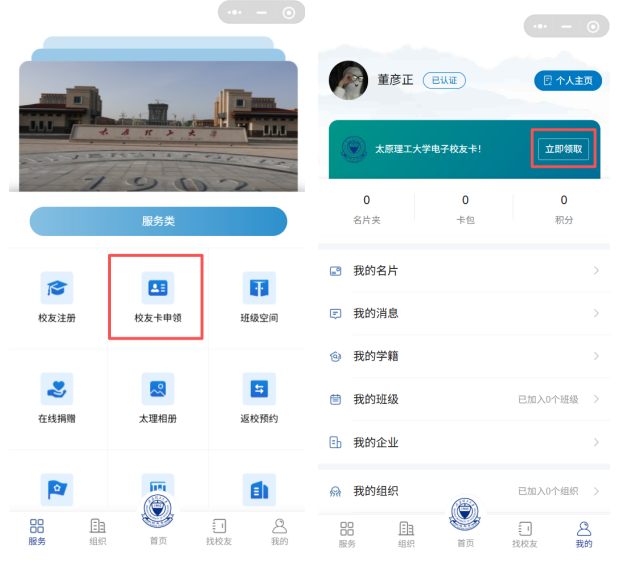Expand the 我的名片 row chevron
This screenshot has height=567, width=621.
pyautogui.click(x=596, y=271)
